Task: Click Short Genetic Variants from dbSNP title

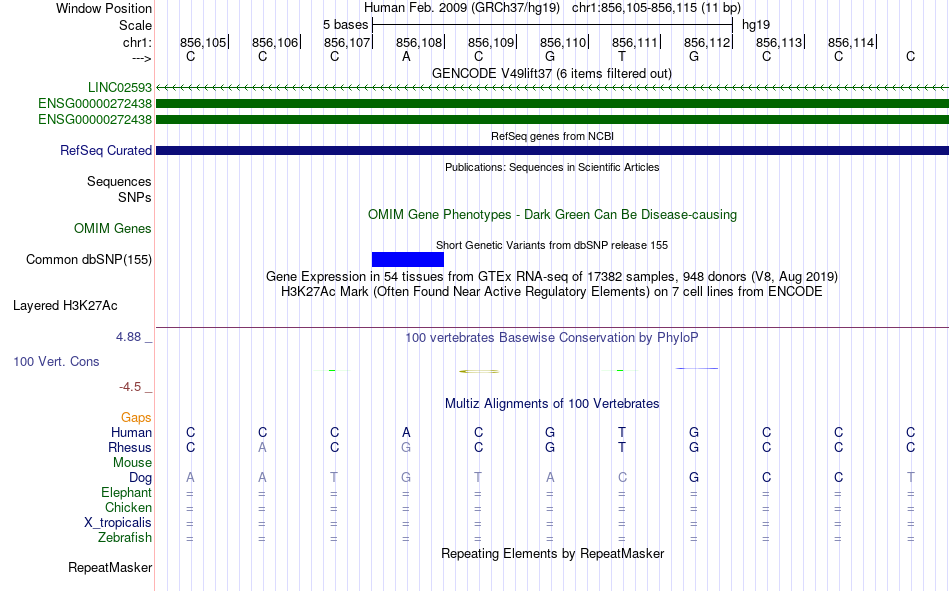Action: point(552,245)
